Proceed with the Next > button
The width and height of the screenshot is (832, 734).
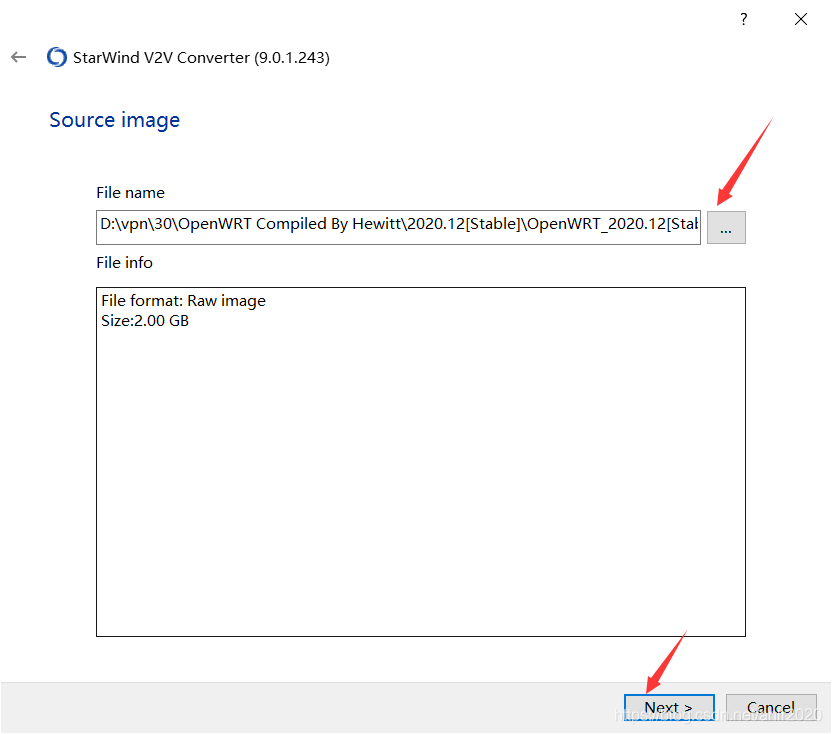tap(669, 707)
